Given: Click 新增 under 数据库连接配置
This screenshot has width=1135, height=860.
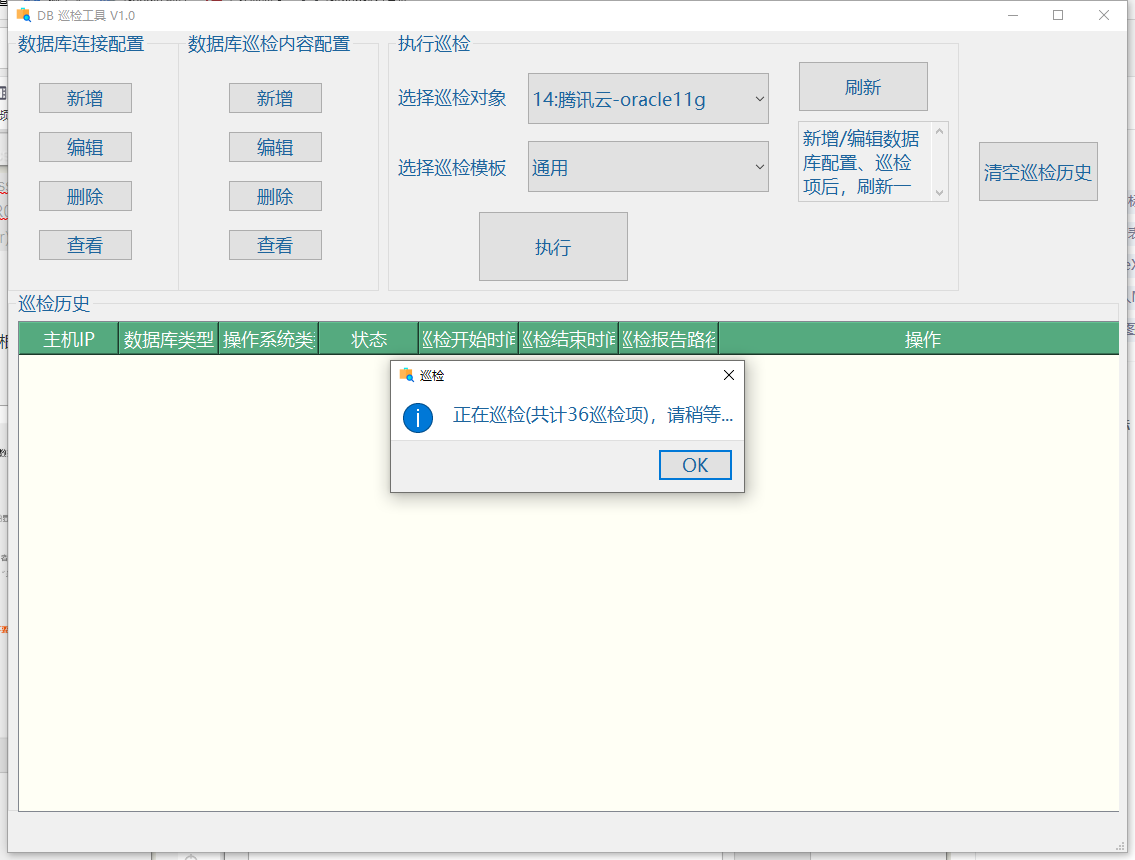Looking at the screenshot, I should (x=85, y=98).
